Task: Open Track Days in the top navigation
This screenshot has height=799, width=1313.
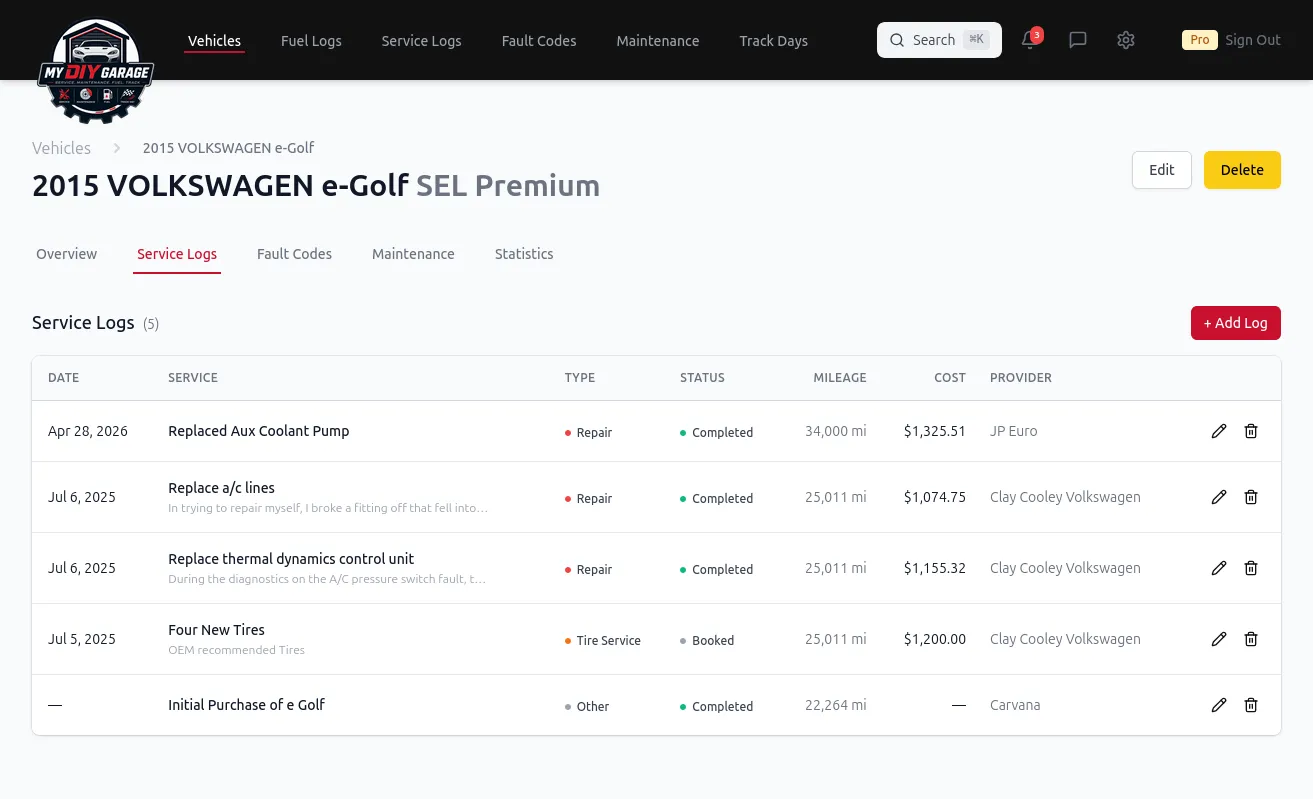Action: (773, 41)
